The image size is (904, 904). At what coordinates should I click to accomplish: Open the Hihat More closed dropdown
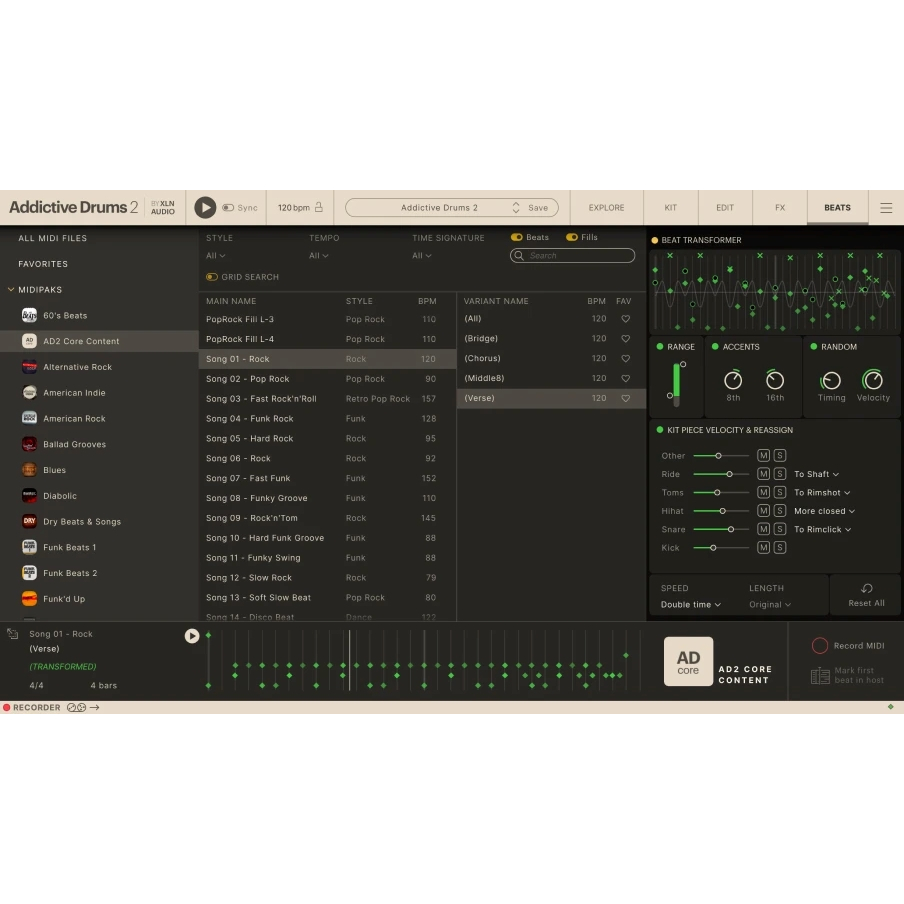coord(824,511)
